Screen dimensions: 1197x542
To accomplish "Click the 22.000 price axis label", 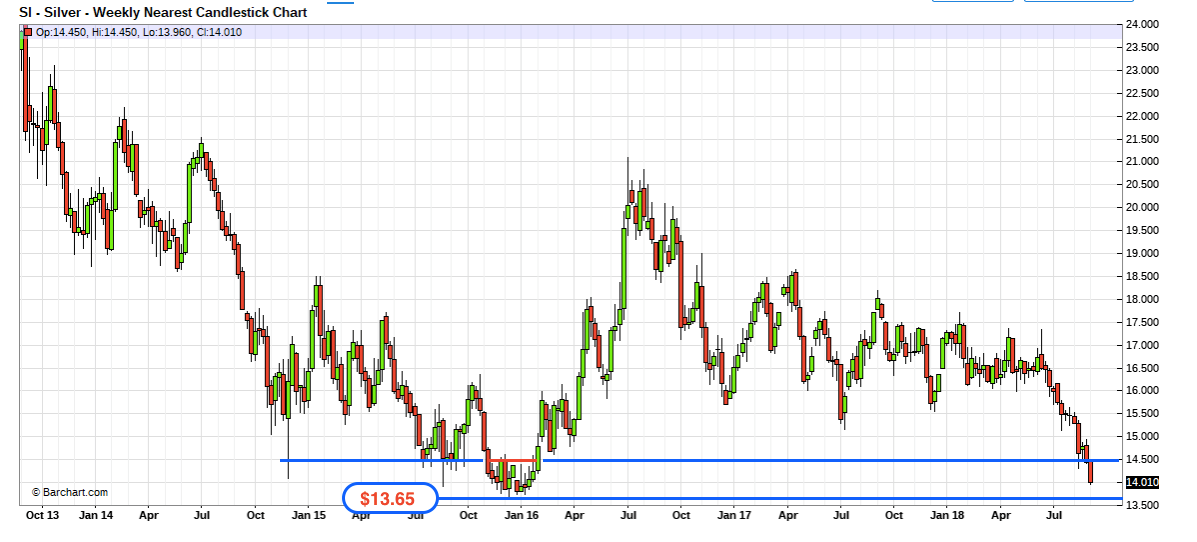I will [1143, 116].
